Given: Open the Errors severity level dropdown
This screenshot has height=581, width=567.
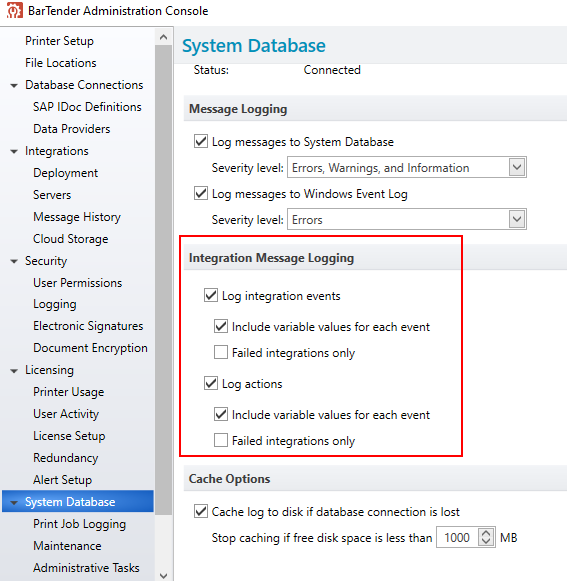Looking at the screenshot, I should (x=517, y=219).
